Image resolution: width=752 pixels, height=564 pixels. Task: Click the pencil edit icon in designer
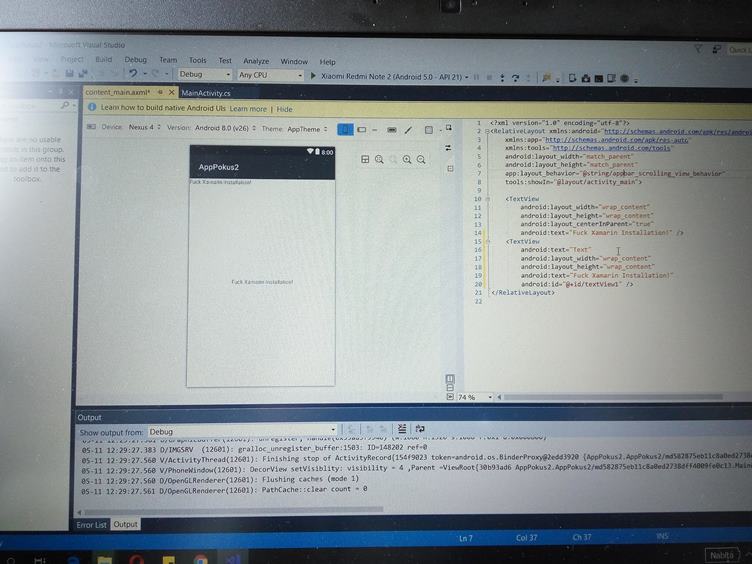(x=408, y=130)
